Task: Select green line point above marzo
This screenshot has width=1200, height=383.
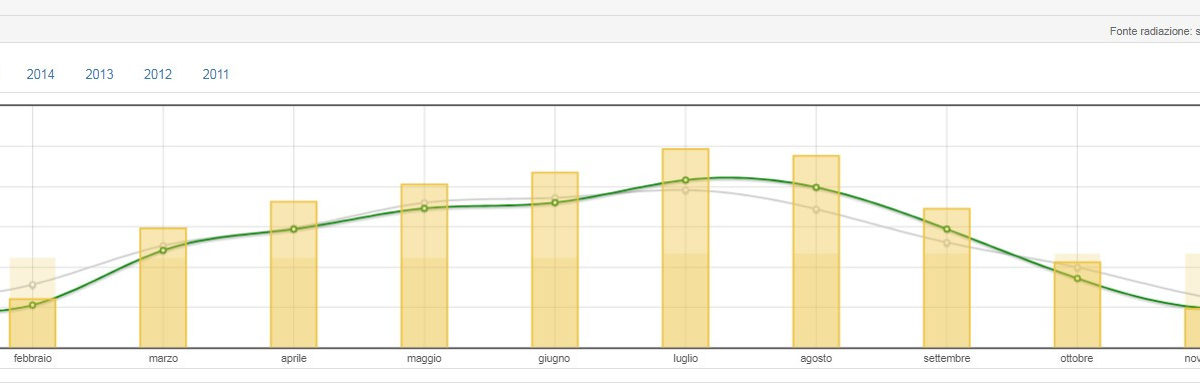Action: click(x=163, y=249)
